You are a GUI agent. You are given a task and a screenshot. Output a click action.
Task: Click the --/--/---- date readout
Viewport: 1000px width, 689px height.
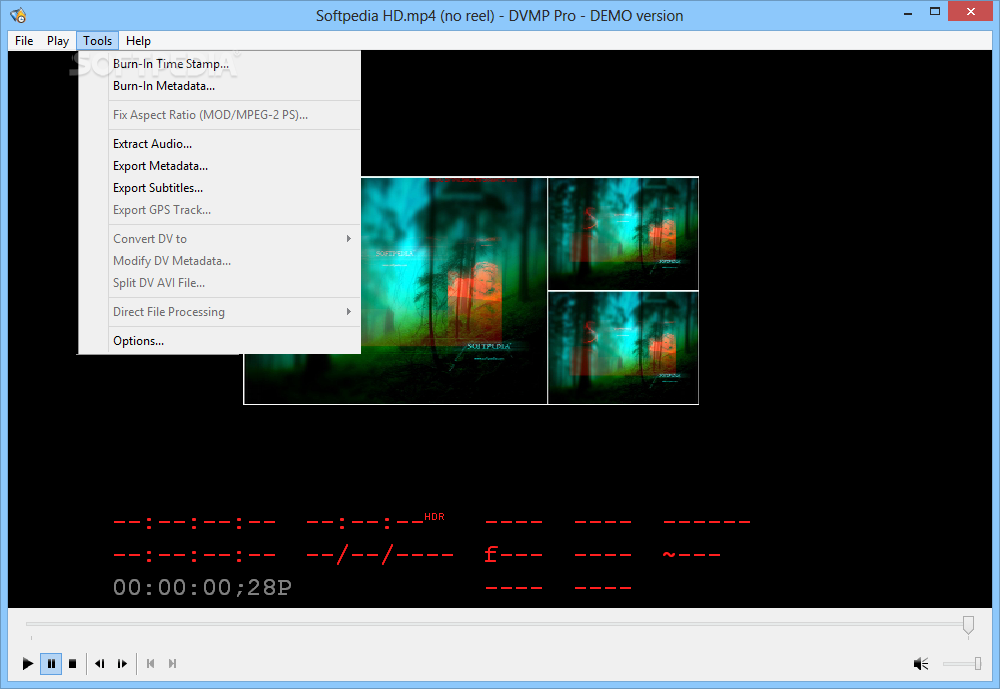coord(380,554)
